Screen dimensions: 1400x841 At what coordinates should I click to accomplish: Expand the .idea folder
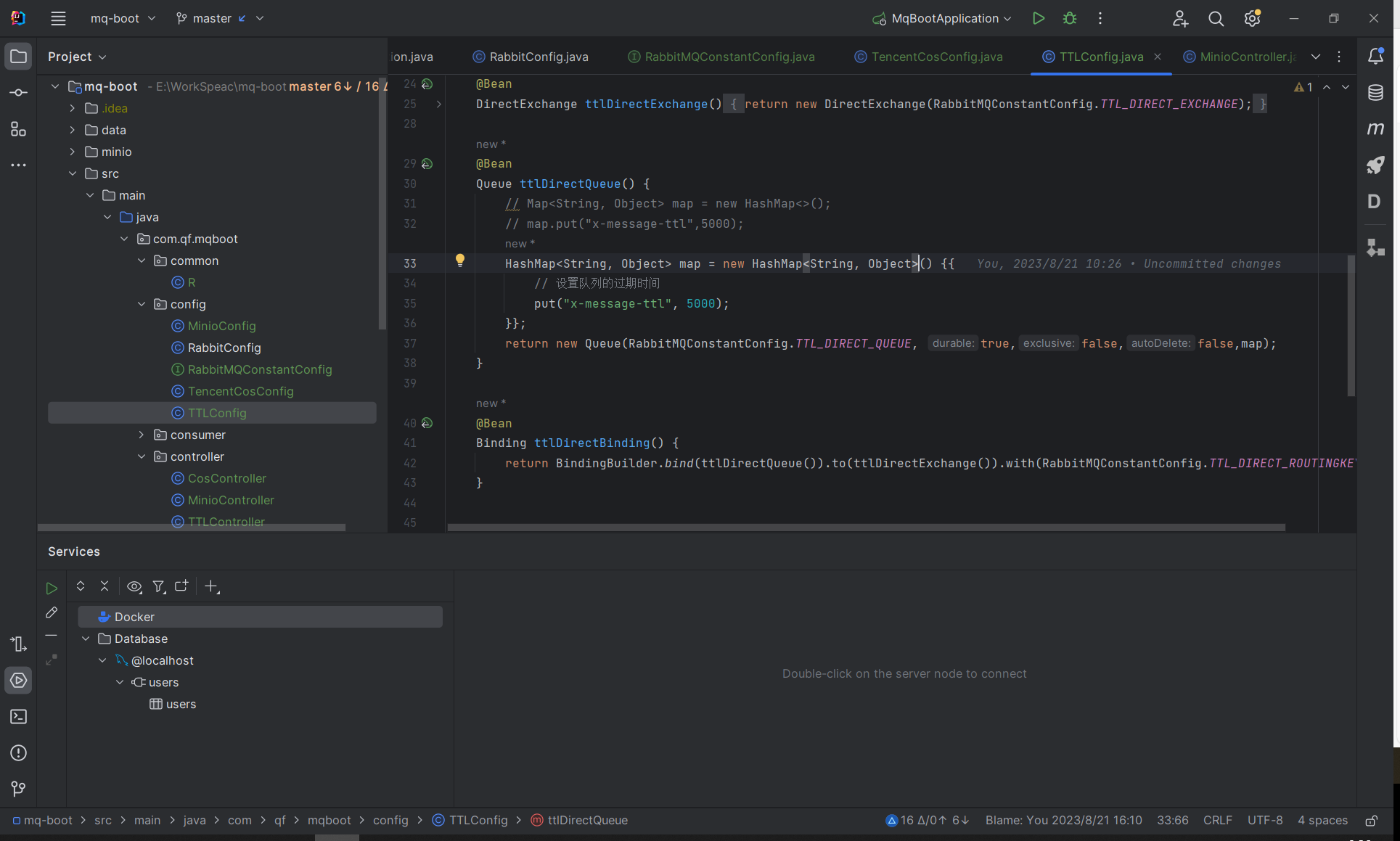pos(73,108)
